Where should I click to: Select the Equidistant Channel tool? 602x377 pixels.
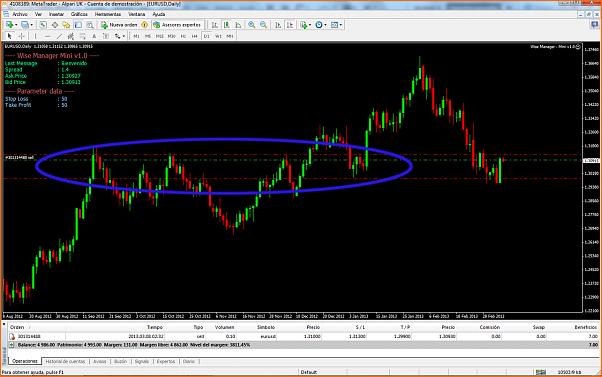pos(71,36)
